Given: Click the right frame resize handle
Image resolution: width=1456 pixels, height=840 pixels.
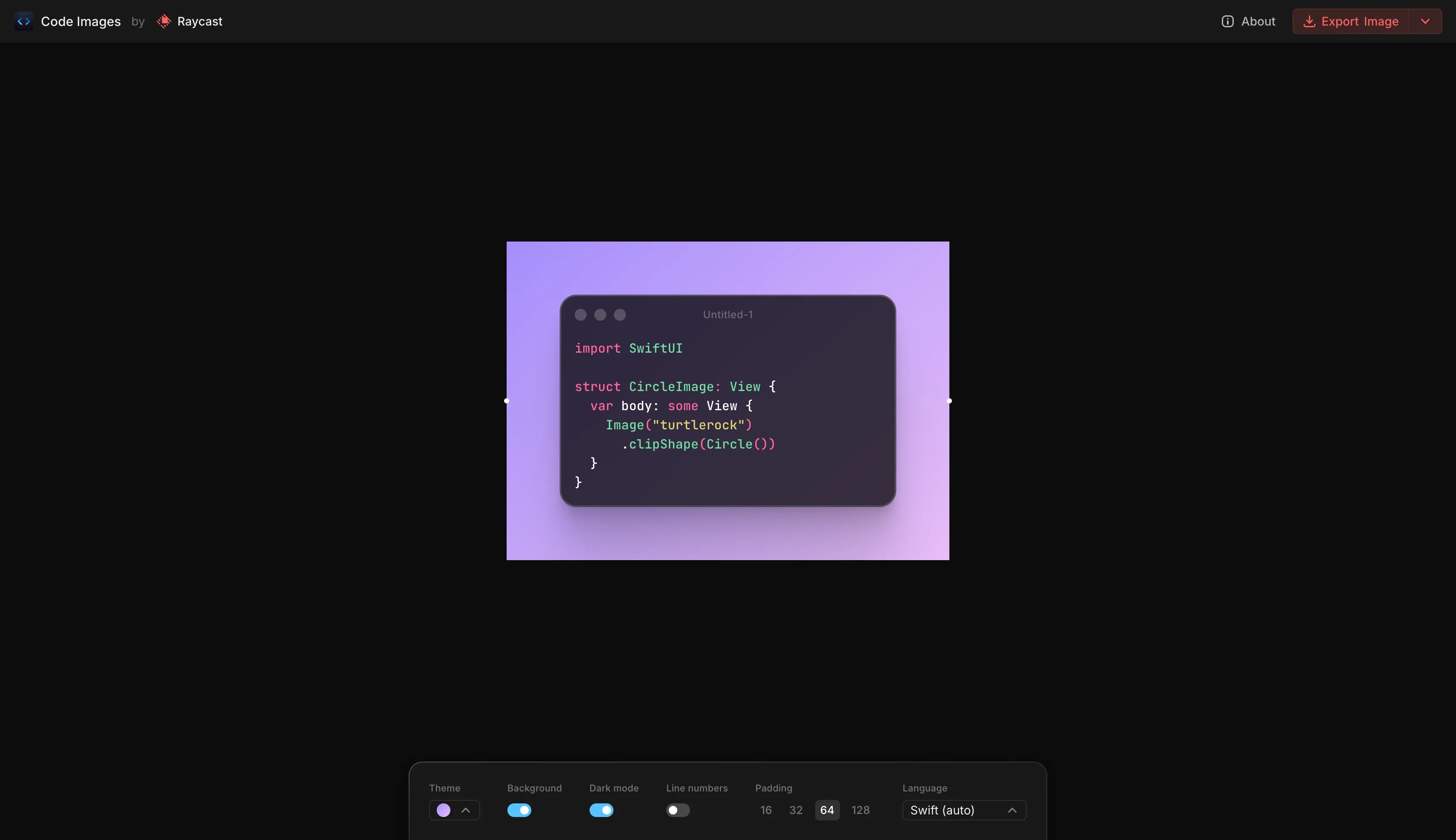Looking at the screenshot, I should click(x=949, y=401).
